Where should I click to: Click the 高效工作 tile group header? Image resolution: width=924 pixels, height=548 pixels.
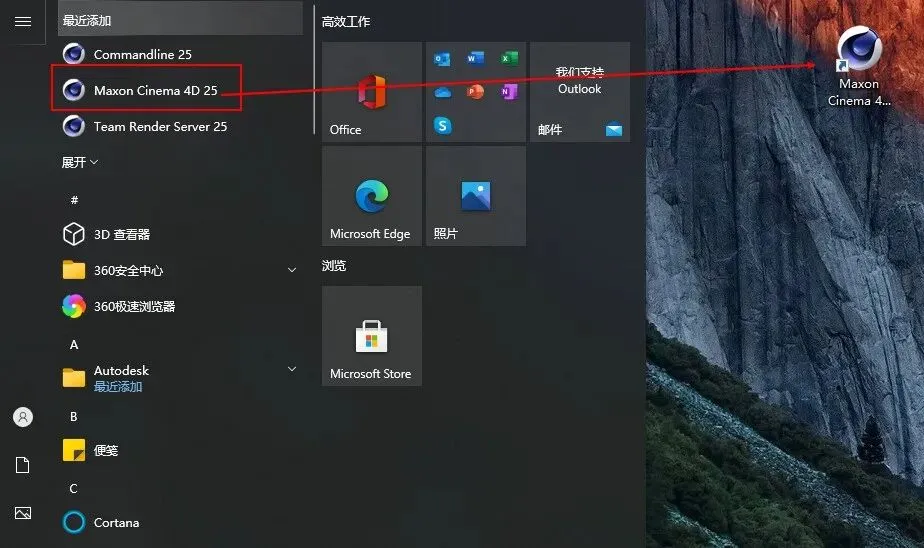click(x=346, y=22)
